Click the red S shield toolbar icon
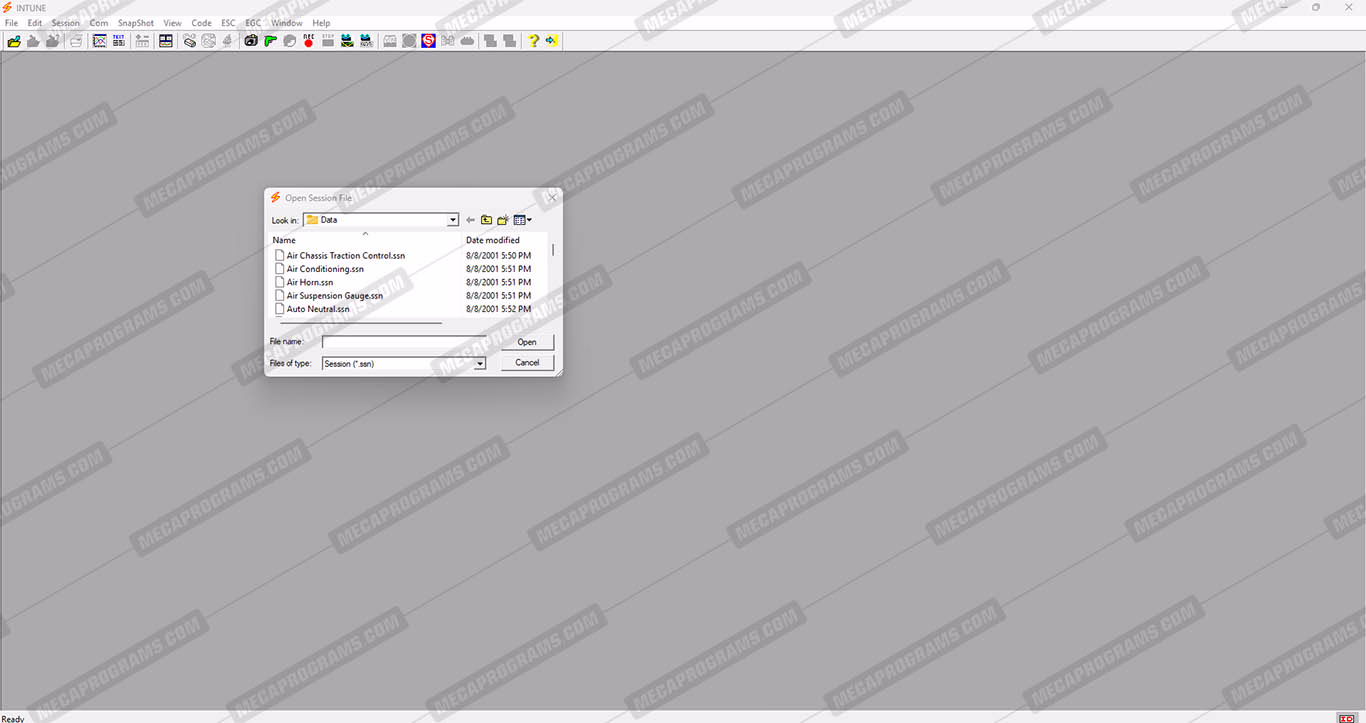The width and height of the screenshot is (1366, 723). point(428,41)
